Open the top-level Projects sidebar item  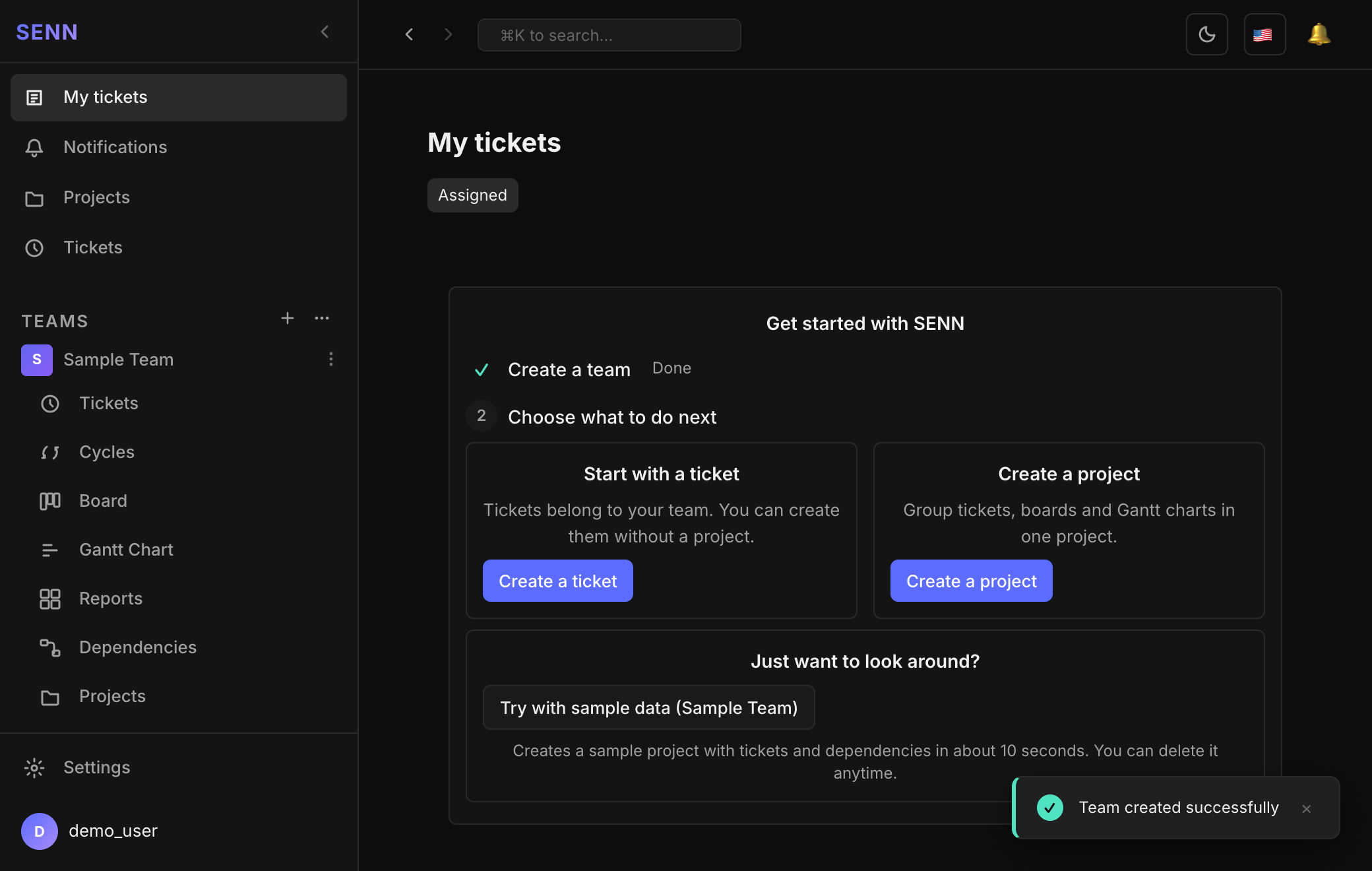[179, 197]
